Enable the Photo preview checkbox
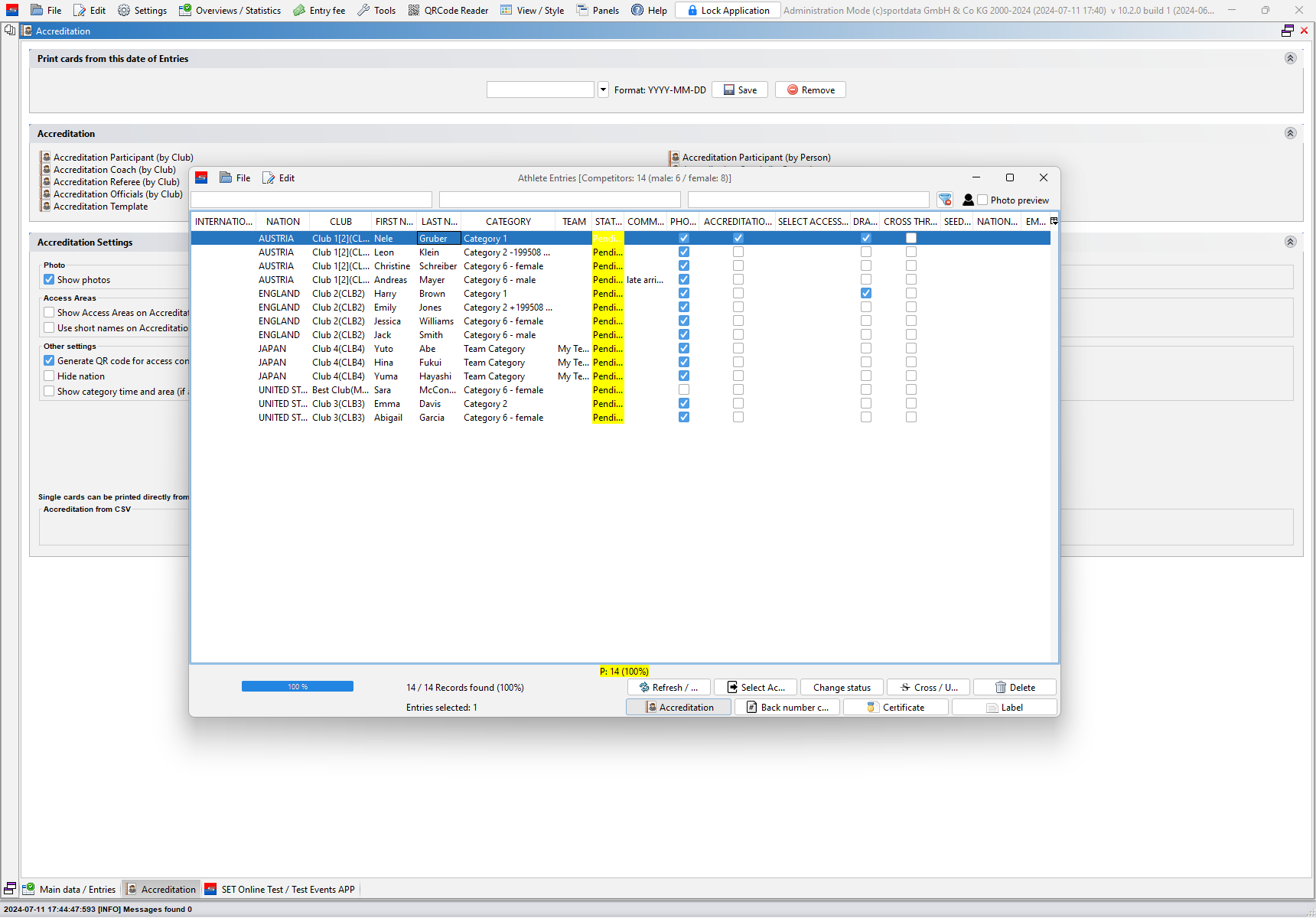 click(983, 200)
